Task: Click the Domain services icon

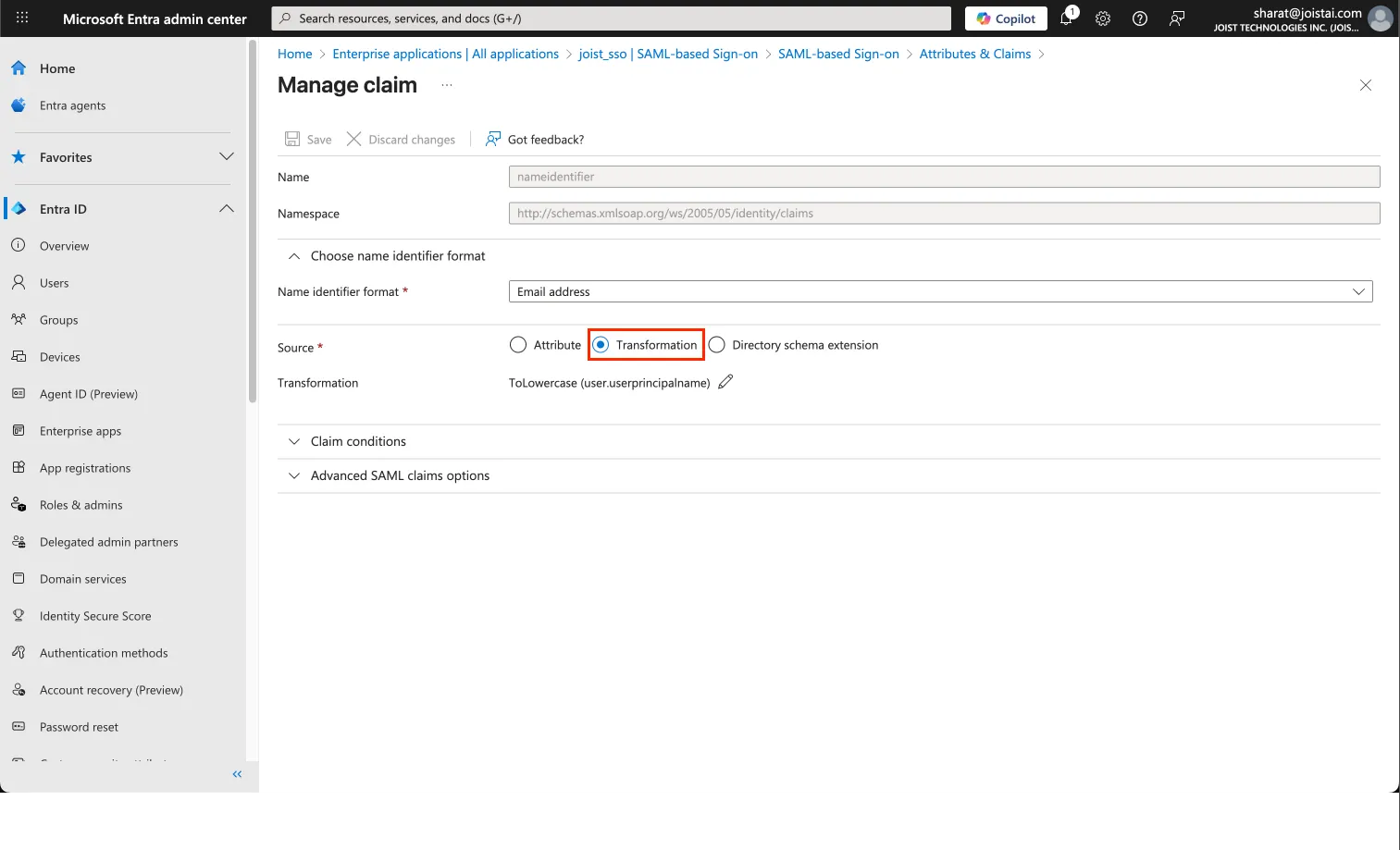Action: tap(19, 579)
